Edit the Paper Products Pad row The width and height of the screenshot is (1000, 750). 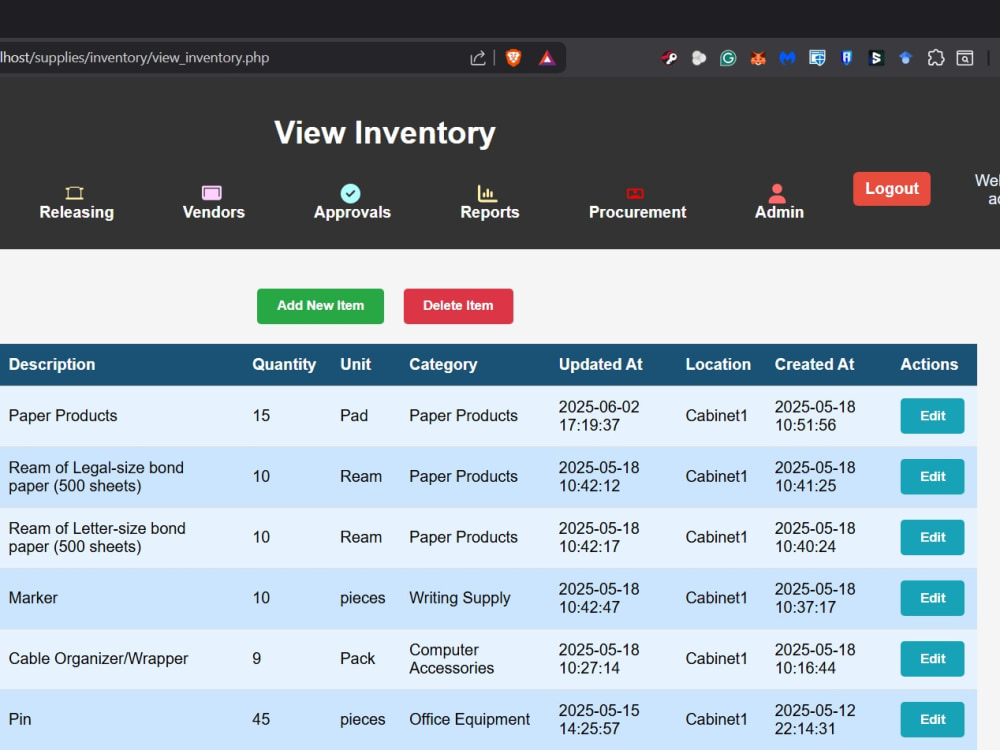pyautogui.click(x=932, y=416)
